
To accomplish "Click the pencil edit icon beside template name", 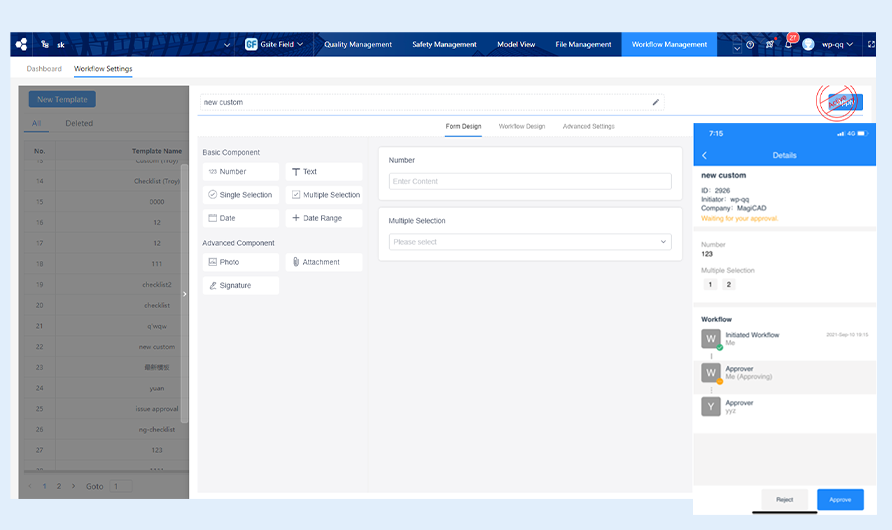I will point(656,102).
